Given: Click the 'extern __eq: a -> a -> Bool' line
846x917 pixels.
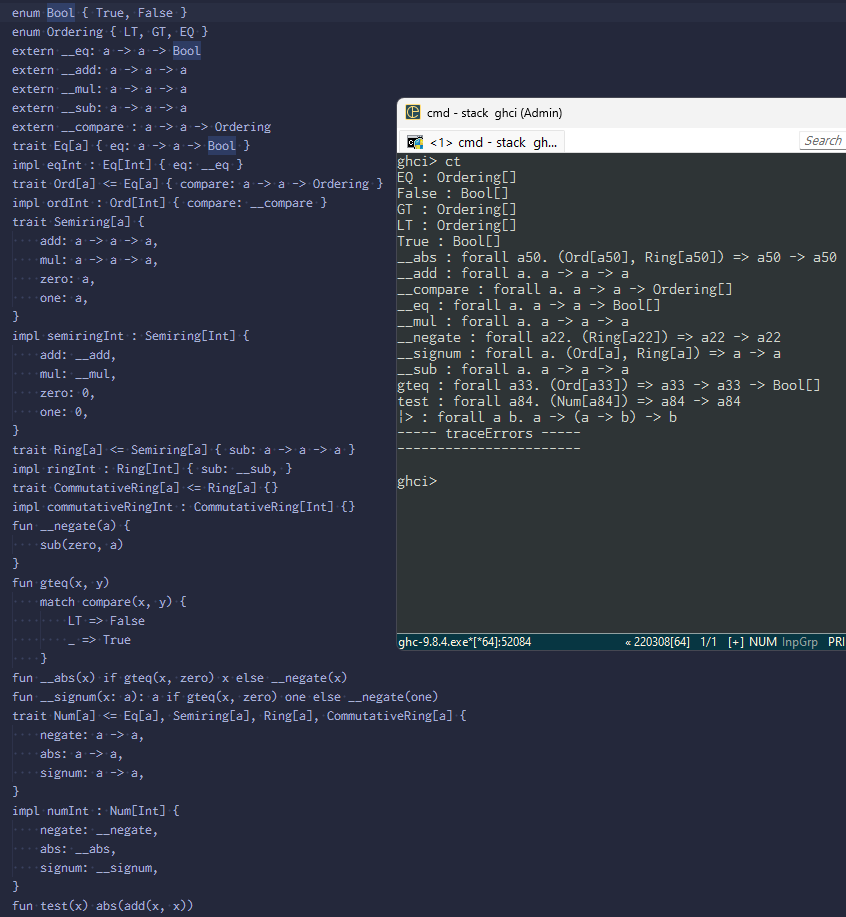Looking at the screenshot, I should coord(106,51).
